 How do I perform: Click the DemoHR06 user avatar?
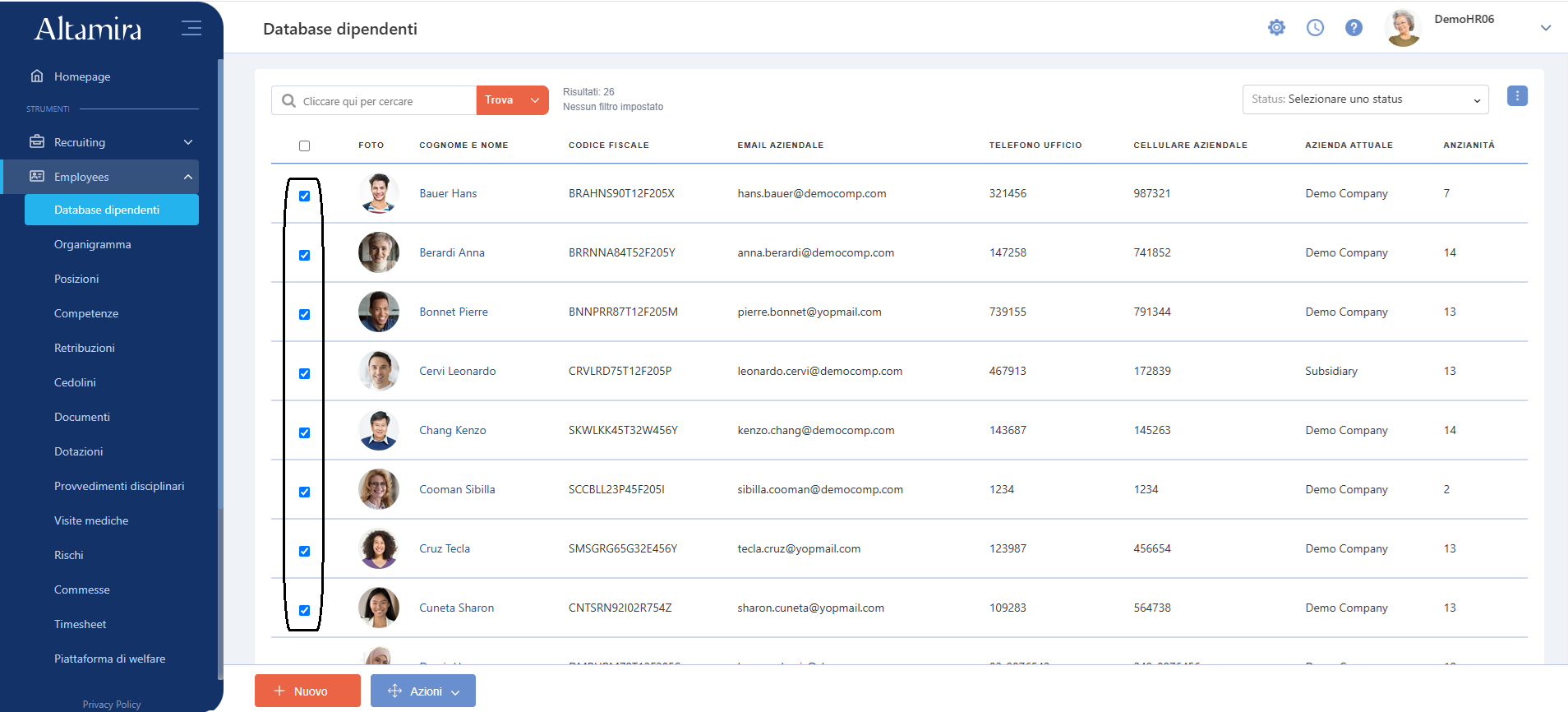(1403, 28)
